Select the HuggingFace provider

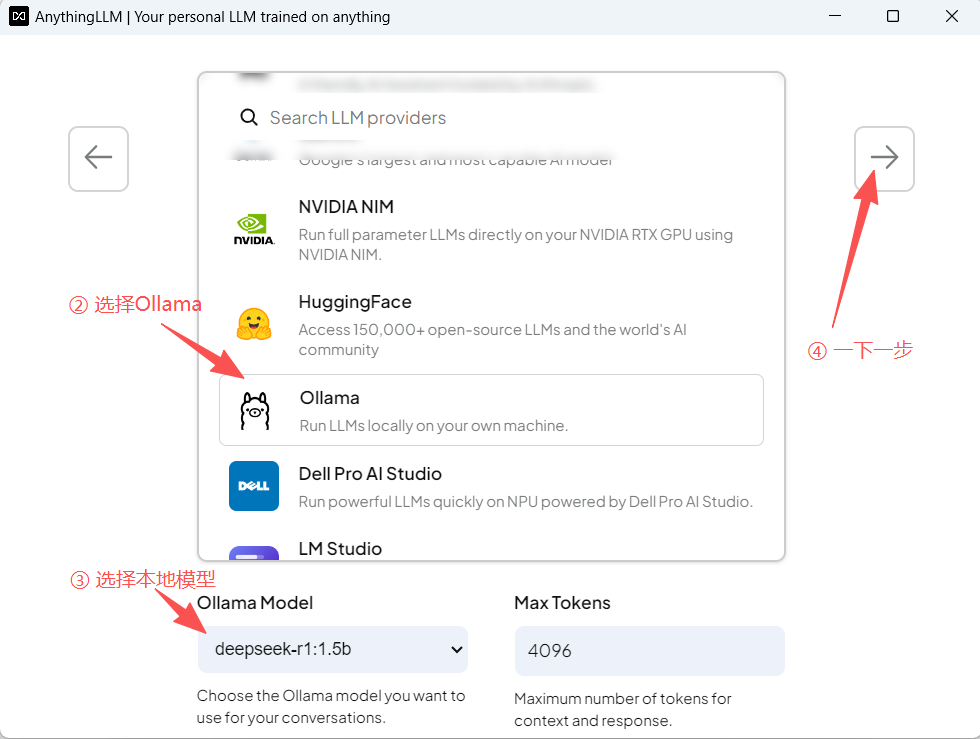click(491, 324)
